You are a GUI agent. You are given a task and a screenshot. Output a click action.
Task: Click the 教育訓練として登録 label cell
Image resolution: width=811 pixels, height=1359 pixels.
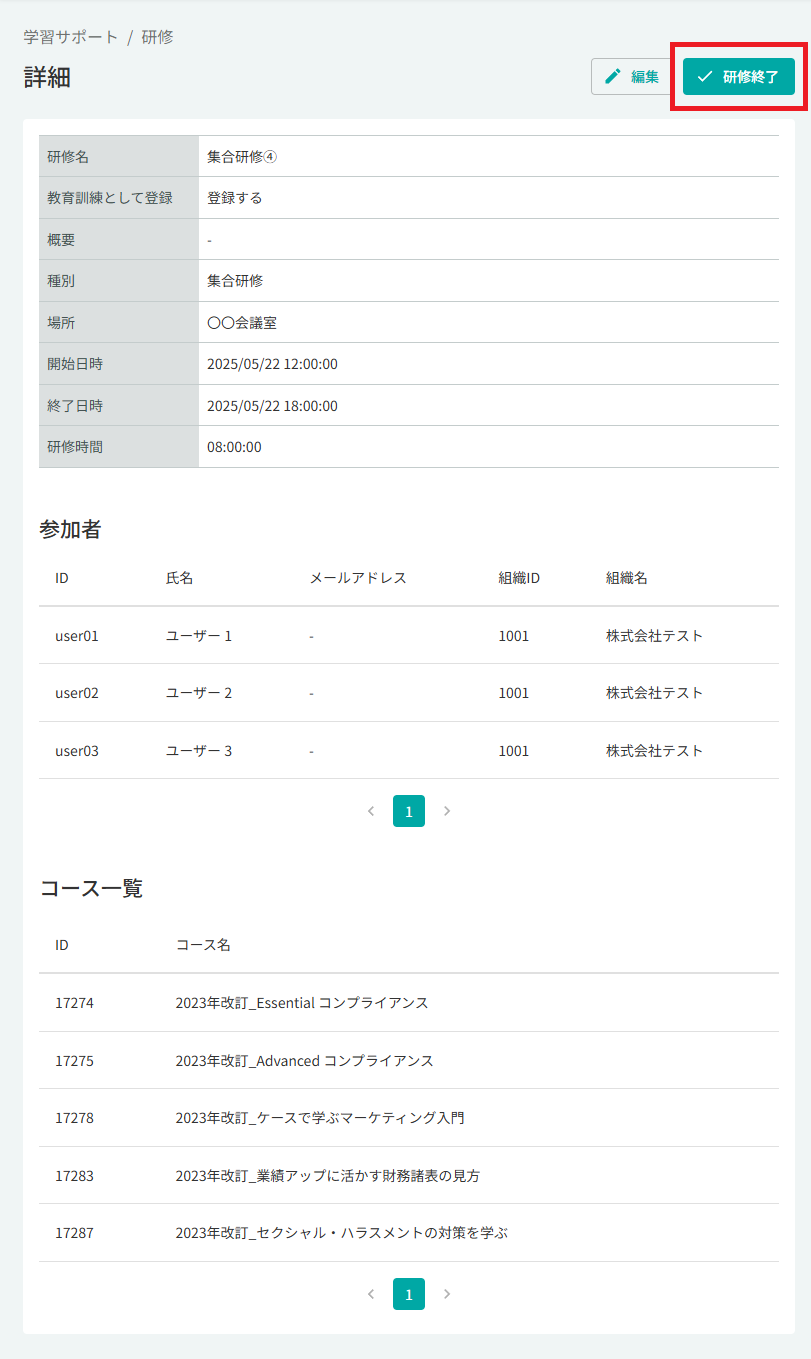coord(119,198)
